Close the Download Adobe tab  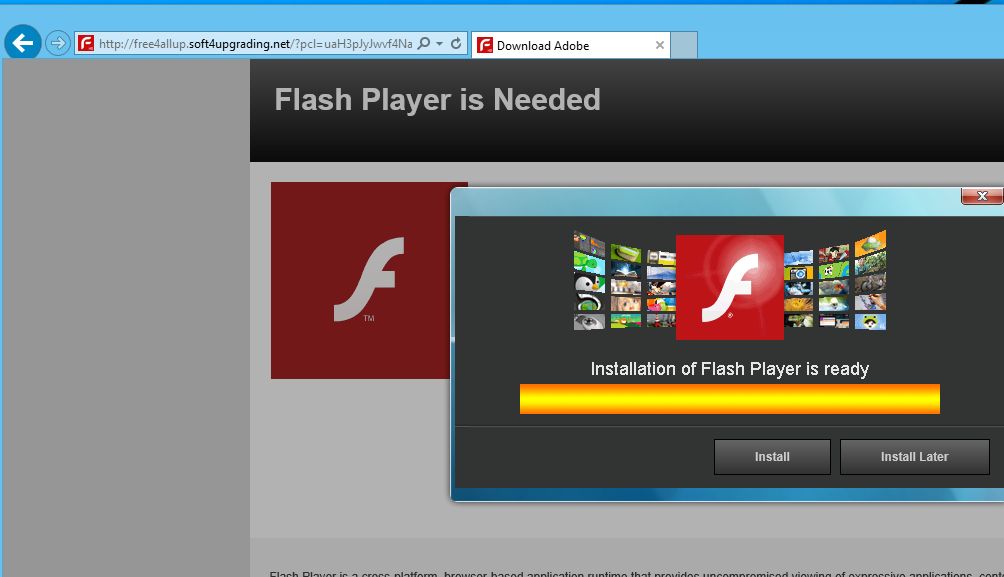[660, 45]
